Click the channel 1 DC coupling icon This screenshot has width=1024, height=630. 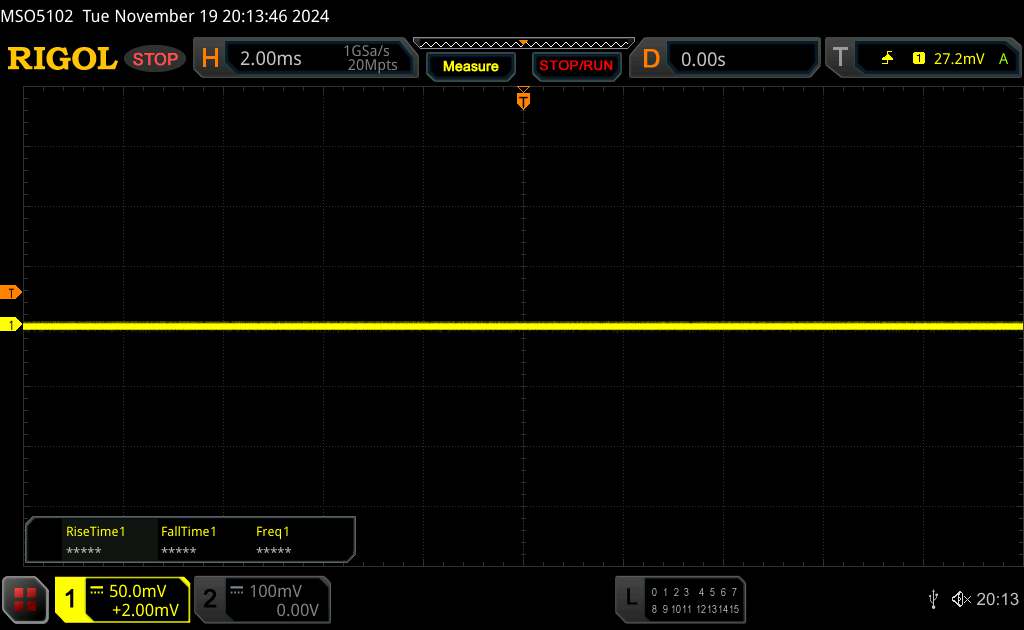click(97, 590)
